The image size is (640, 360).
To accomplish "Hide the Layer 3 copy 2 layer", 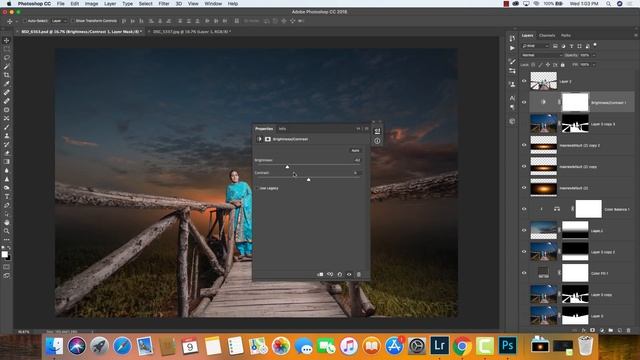I will (524, 251).
